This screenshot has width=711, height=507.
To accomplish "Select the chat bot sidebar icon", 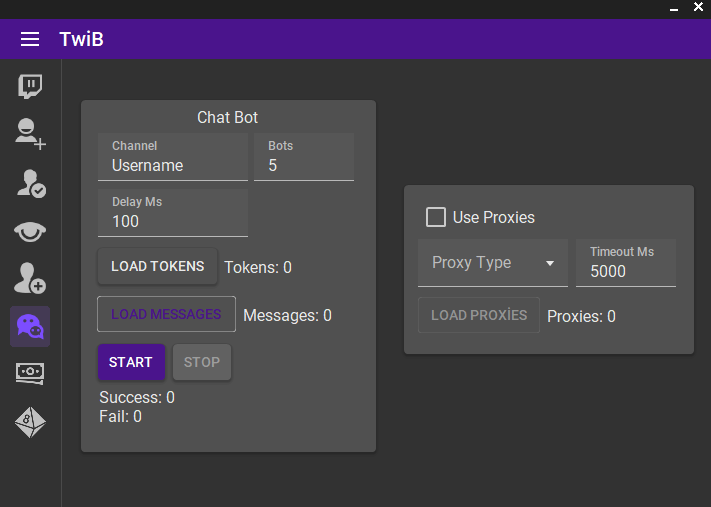I will (x=30, y=327).
